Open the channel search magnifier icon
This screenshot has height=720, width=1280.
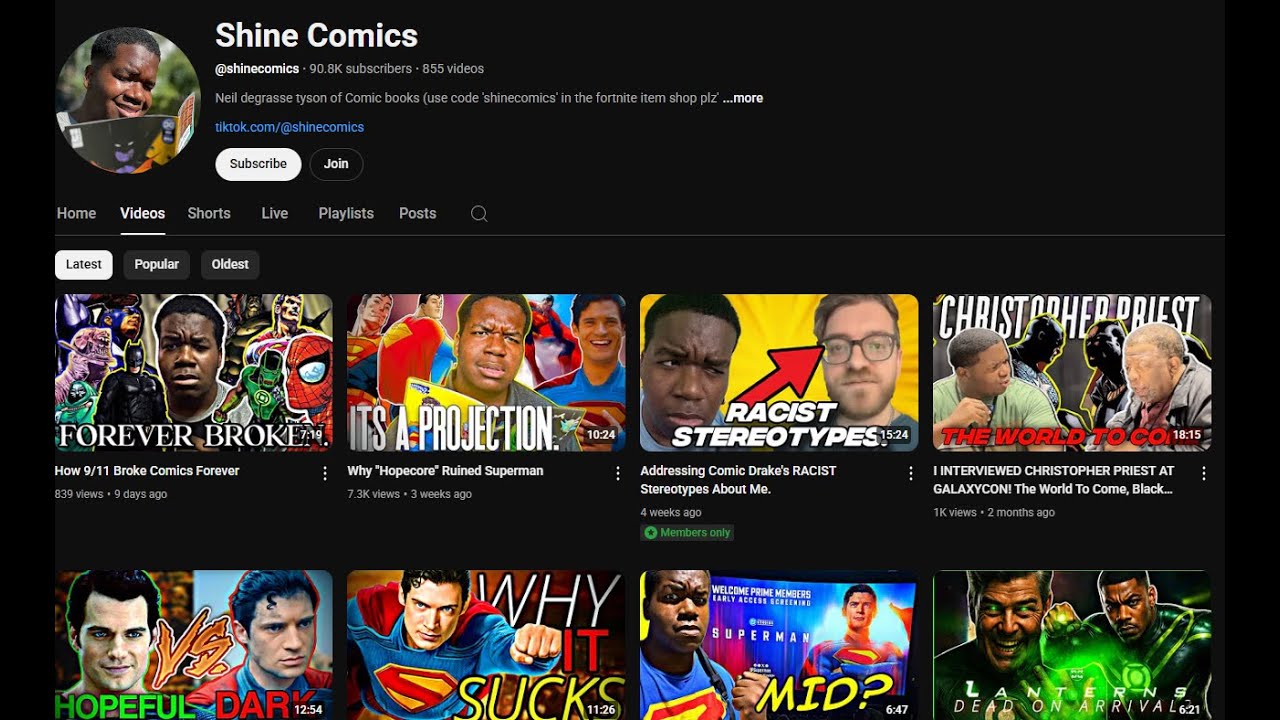point(479,214)
